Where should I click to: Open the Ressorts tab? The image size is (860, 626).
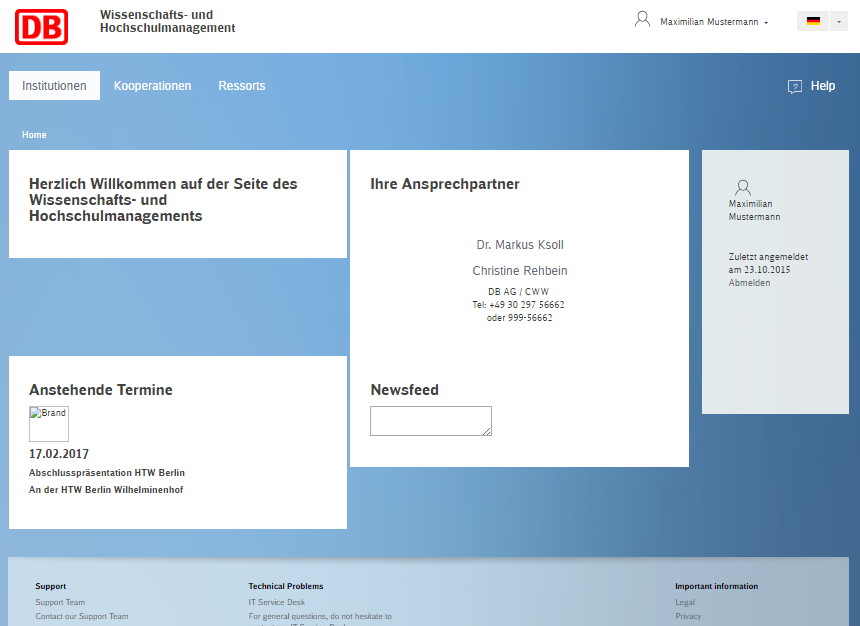tap(242, 86)
